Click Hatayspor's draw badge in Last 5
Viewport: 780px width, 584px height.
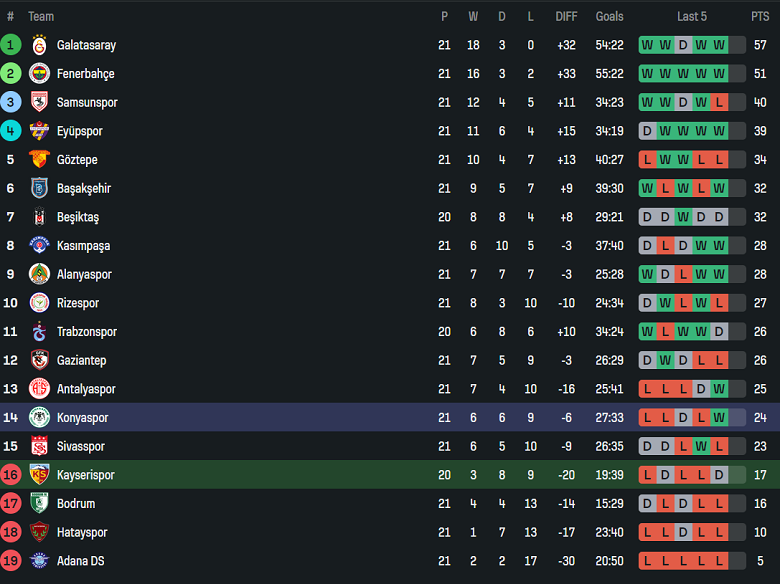[x=683, y=533]
